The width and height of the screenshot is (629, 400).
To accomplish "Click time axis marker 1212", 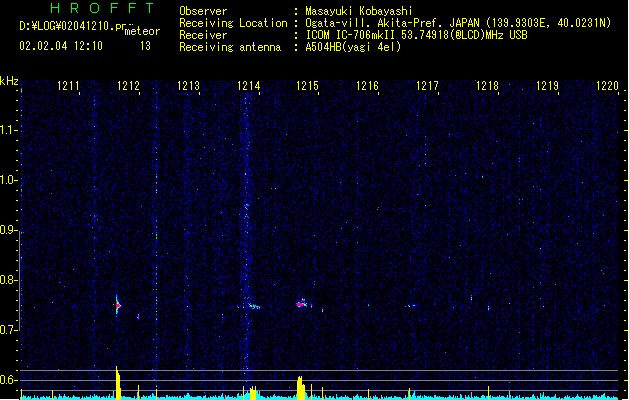I will coord(128,86).
